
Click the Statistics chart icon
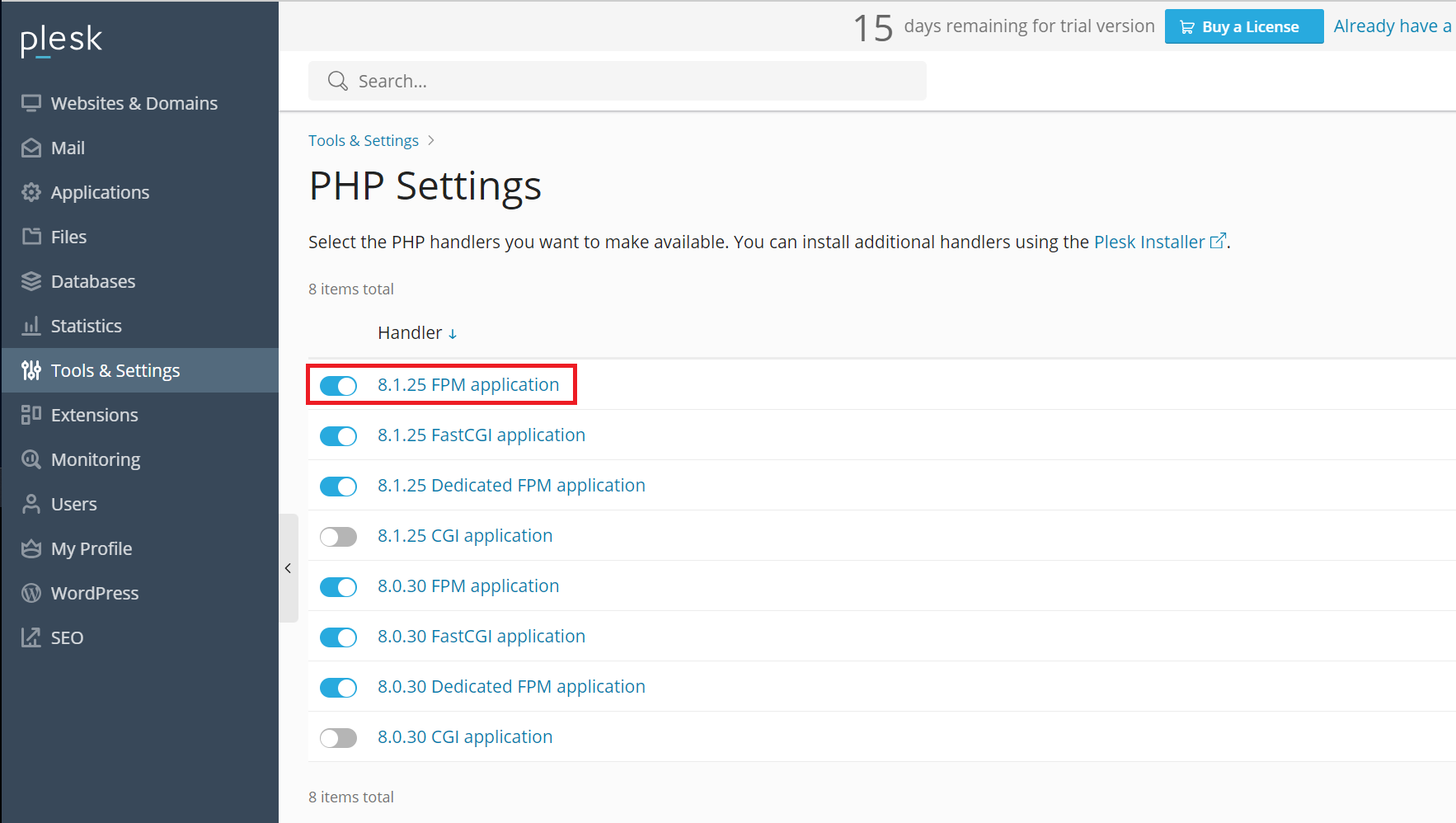(31, 326)
